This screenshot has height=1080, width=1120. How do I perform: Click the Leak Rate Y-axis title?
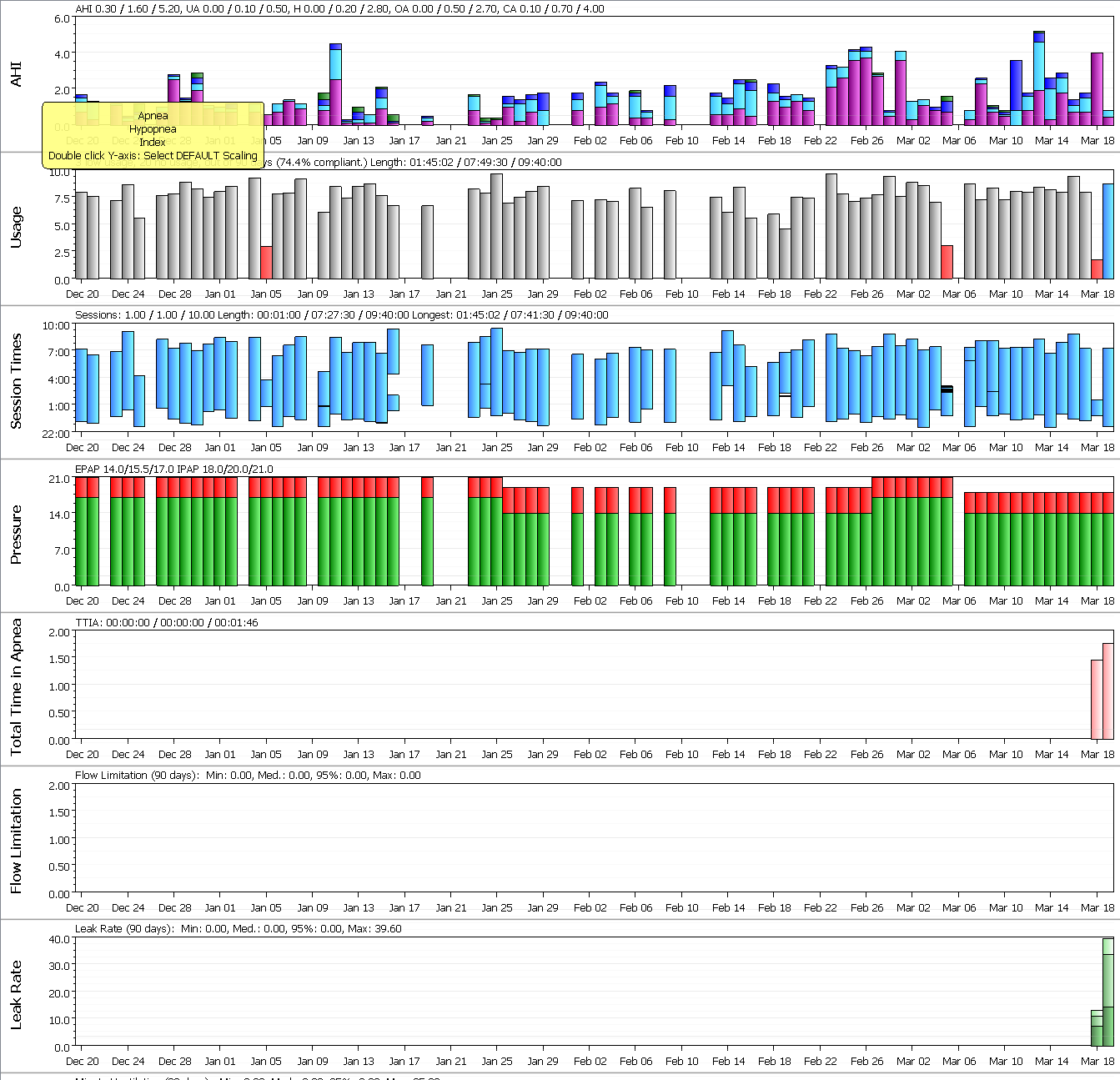coord(17,995)
